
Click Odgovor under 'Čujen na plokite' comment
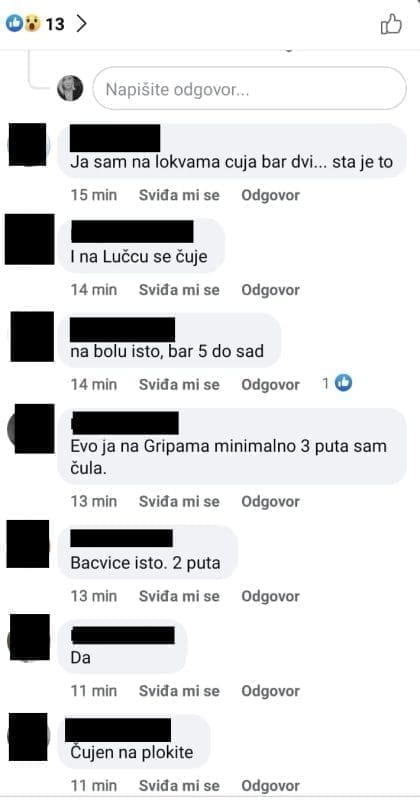click(270, 785)
